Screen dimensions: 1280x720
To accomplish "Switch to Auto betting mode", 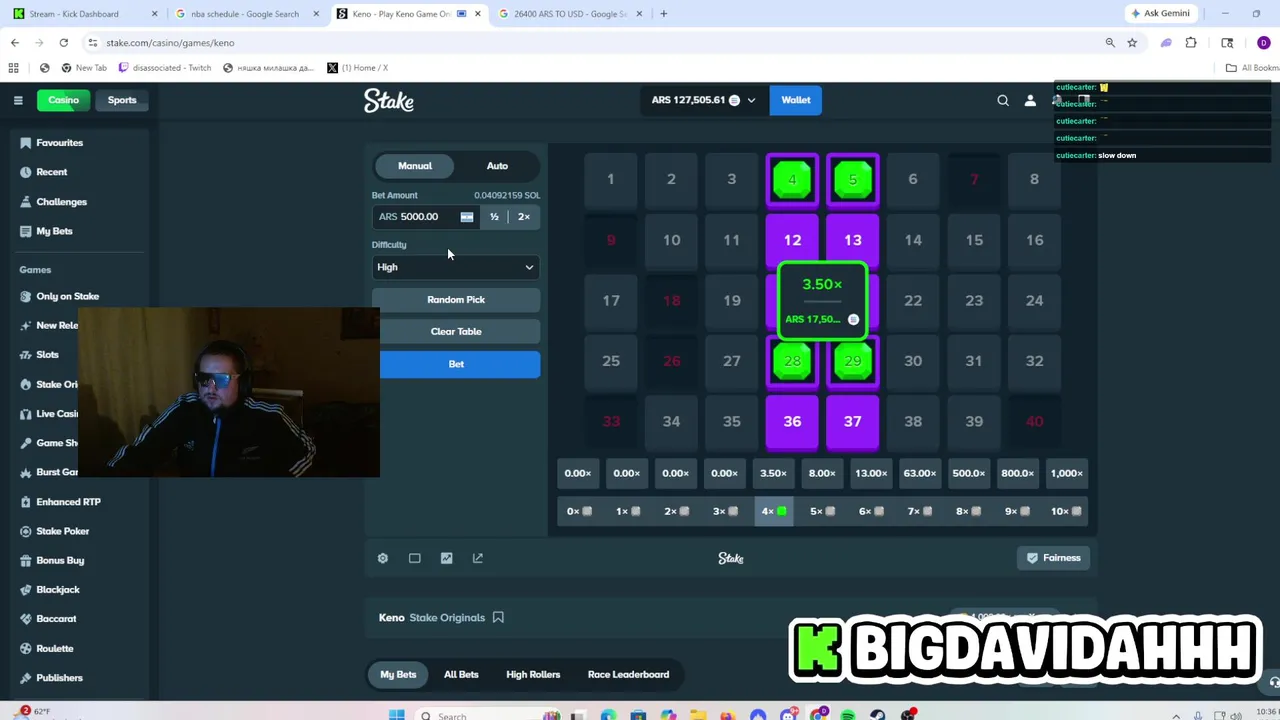I will (x=497, y=166).
